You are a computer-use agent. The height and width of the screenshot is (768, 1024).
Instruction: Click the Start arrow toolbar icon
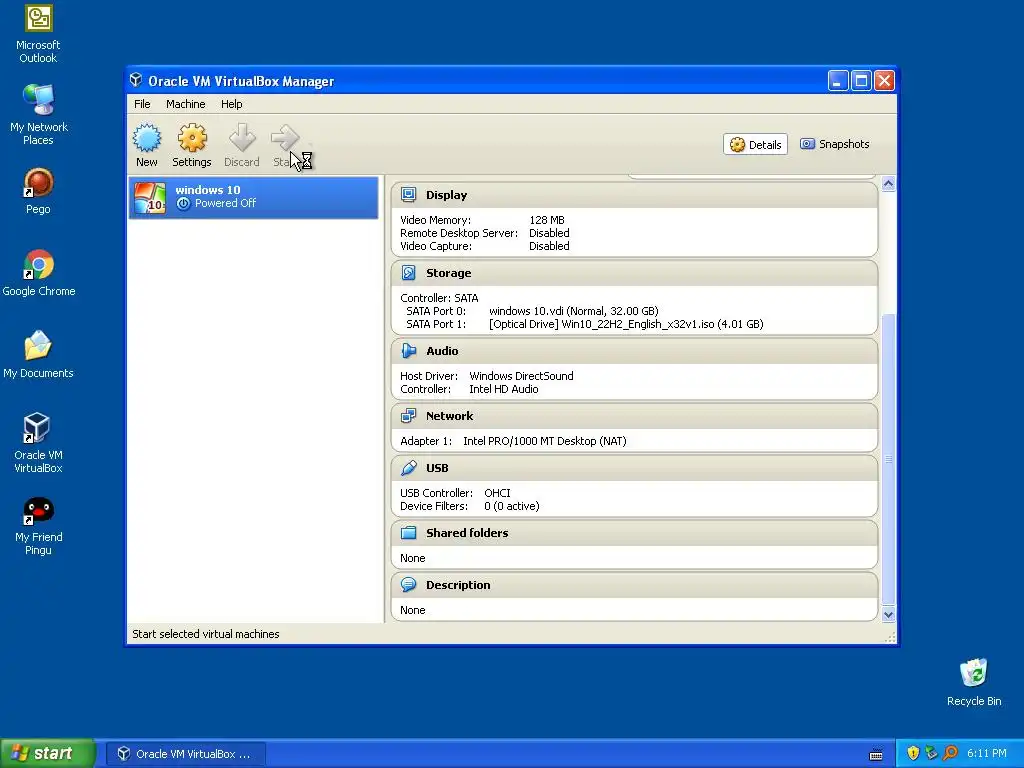click(285, 138)
